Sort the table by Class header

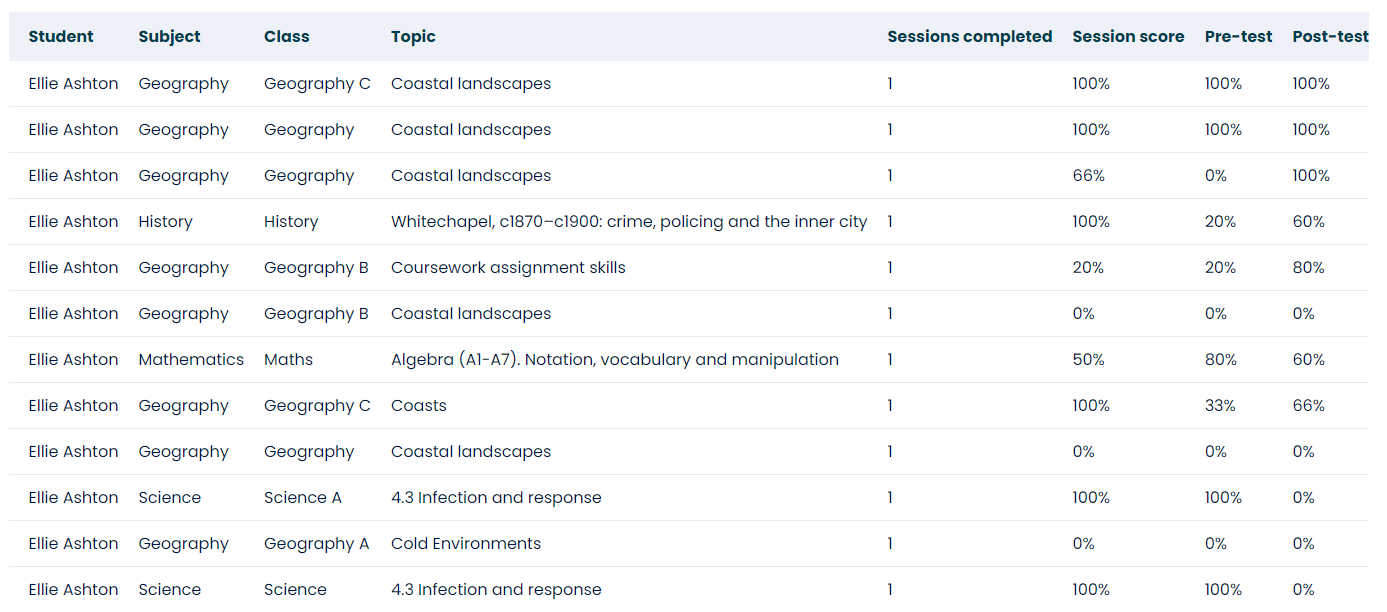tap(286, 37)
